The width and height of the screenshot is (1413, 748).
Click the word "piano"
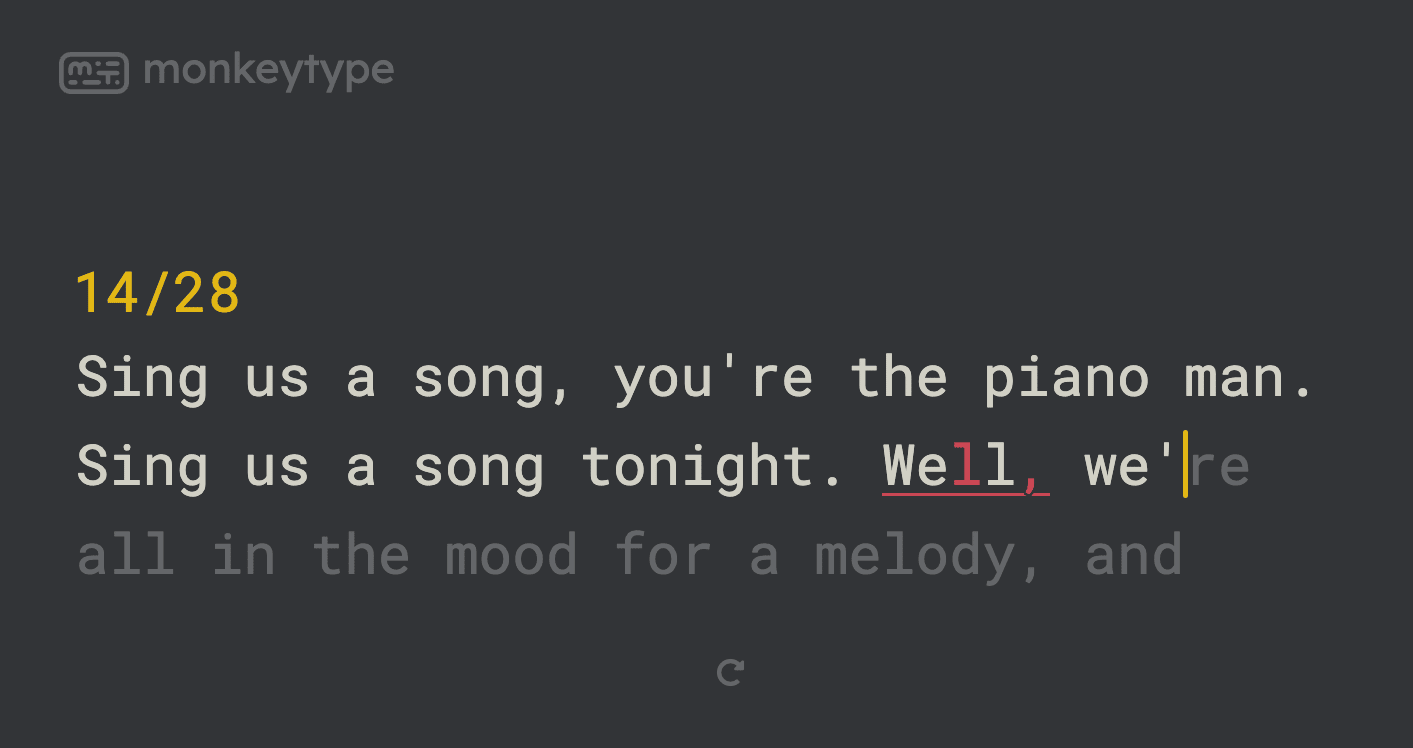(1066, 378)
